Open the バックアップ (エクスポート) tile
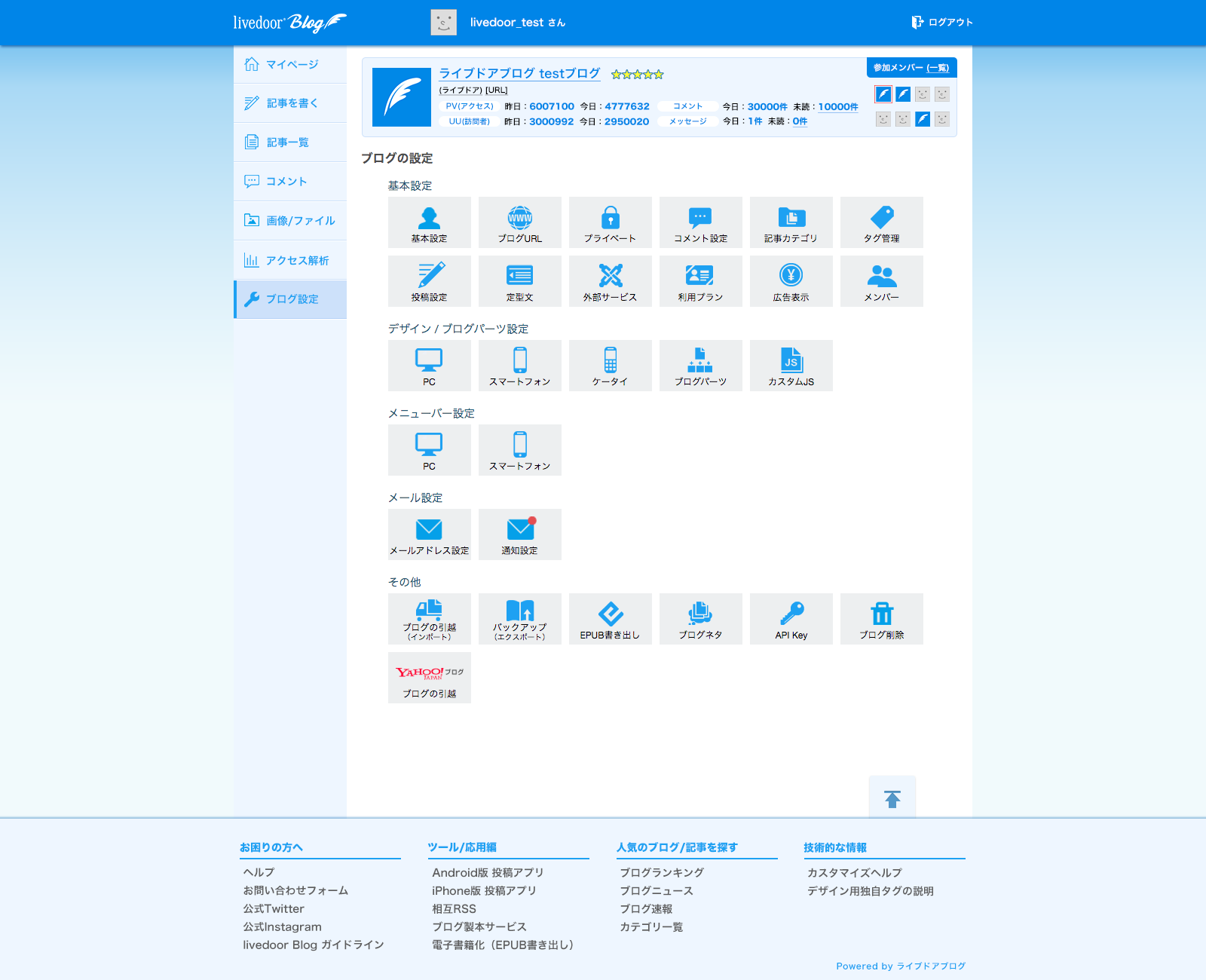The height and width of the screenshot is (980, 1206). (520, 619)
